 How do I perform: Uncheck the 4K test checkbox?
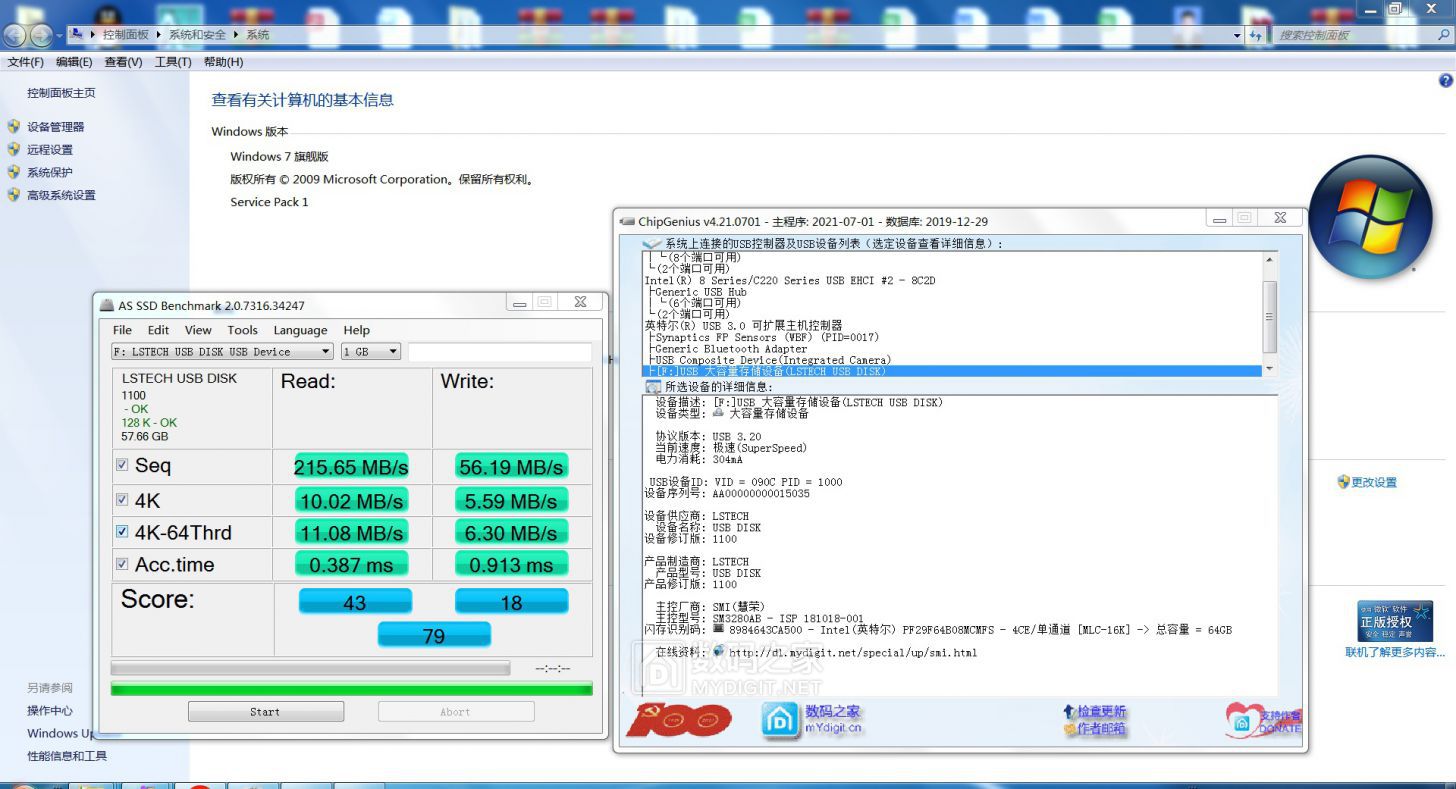point(122,500)
